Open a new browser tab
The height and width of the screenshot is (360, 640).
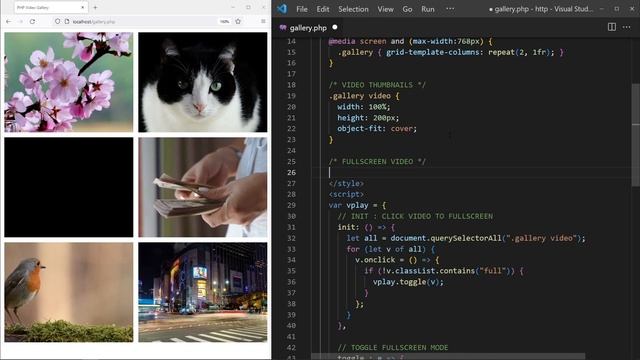pyautogui.click(x=95, y=7)
